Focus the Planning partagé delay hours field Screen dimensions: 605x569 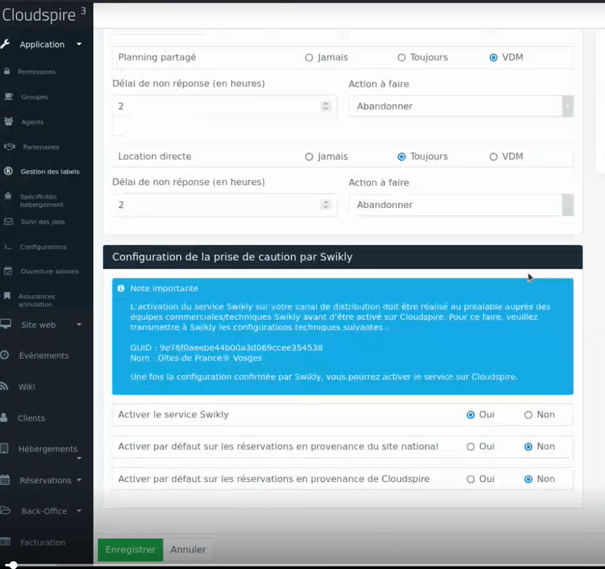[x=225, y=106]
